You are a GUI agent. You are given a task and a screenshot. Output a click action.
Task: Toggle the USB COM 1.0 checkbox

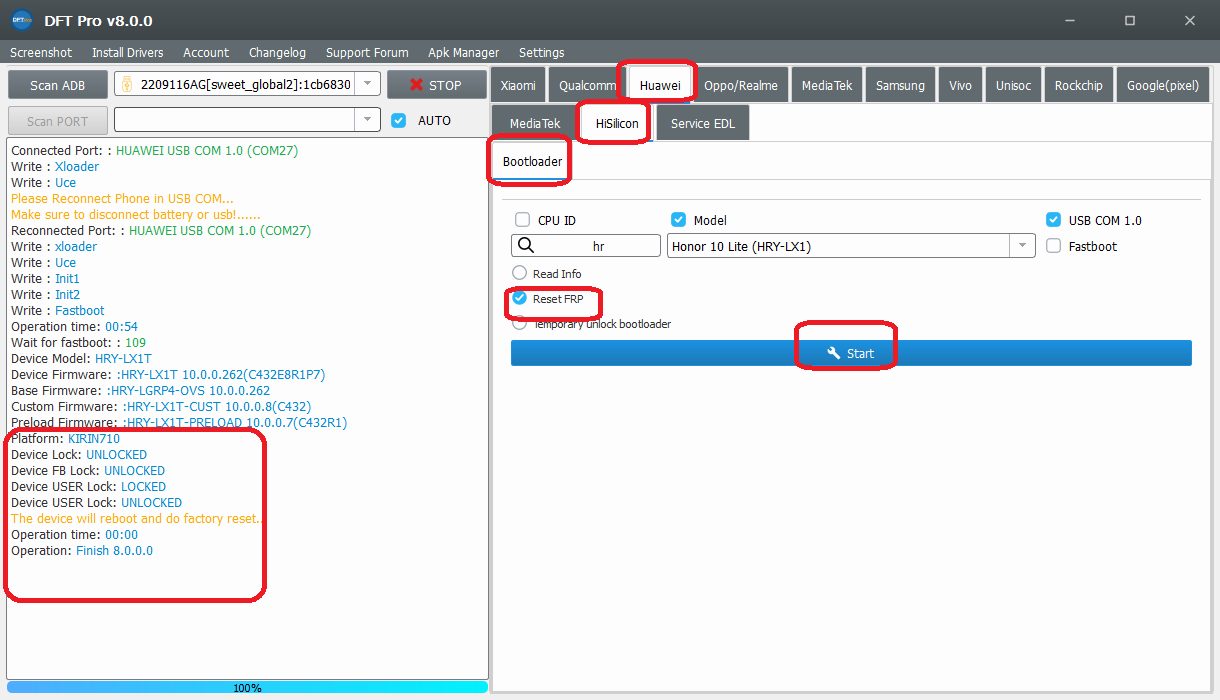(x=1053, y=220)
